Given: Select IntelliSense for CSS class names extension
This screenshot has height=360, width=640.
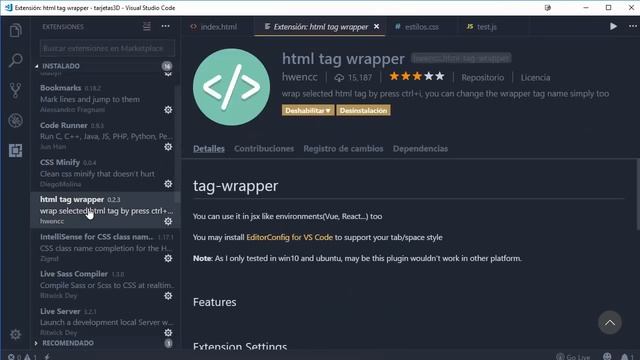Looking at the screenshot, I should coord(104,247).
